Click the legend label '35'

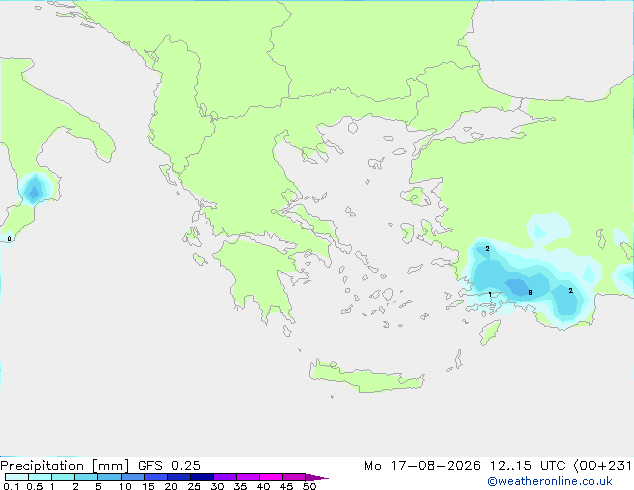(240, 486)
